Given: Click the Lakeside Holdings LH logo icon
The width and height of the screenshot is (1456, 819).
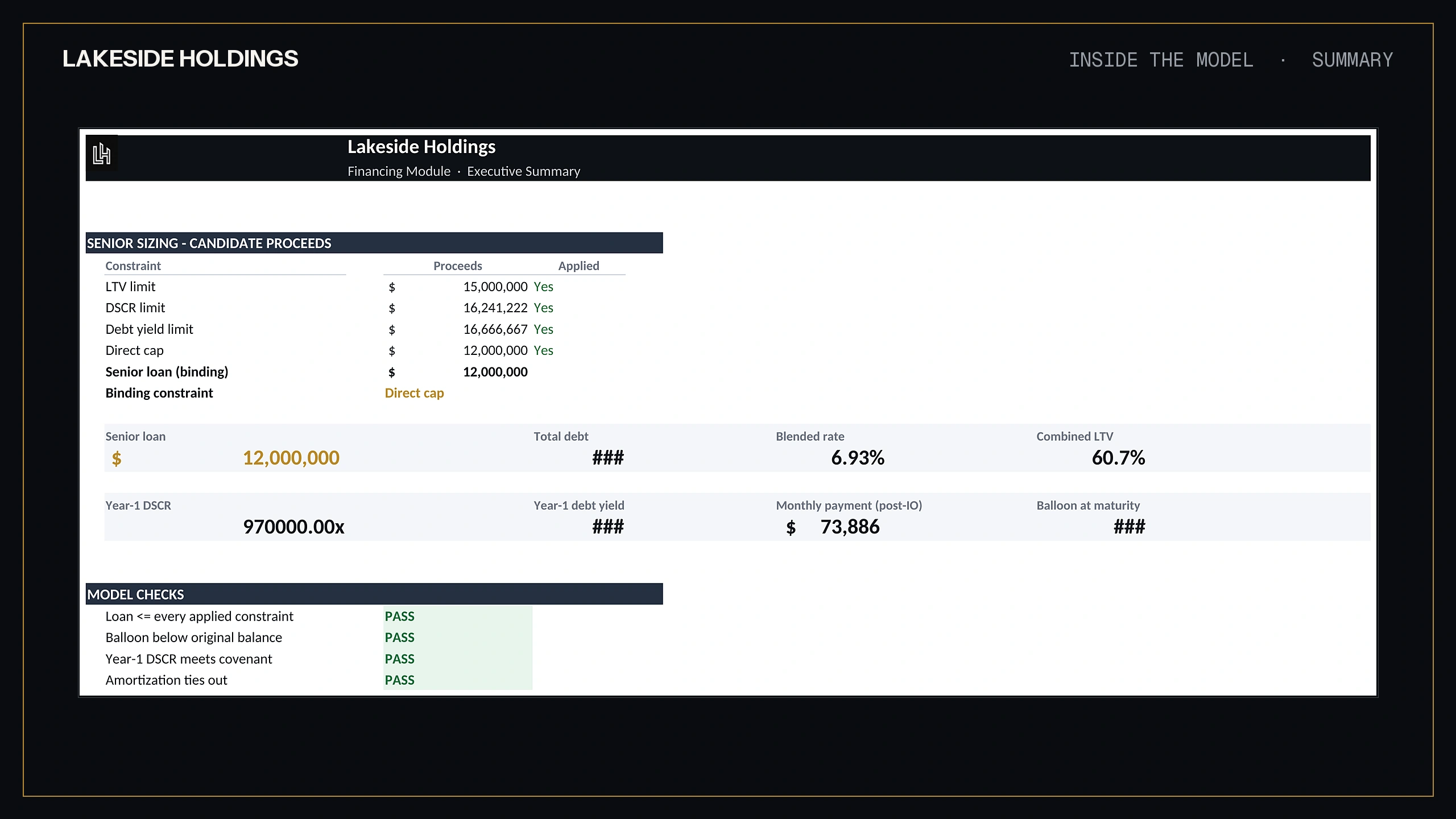Looking at the screenshot, I should (x=102, y=154).
